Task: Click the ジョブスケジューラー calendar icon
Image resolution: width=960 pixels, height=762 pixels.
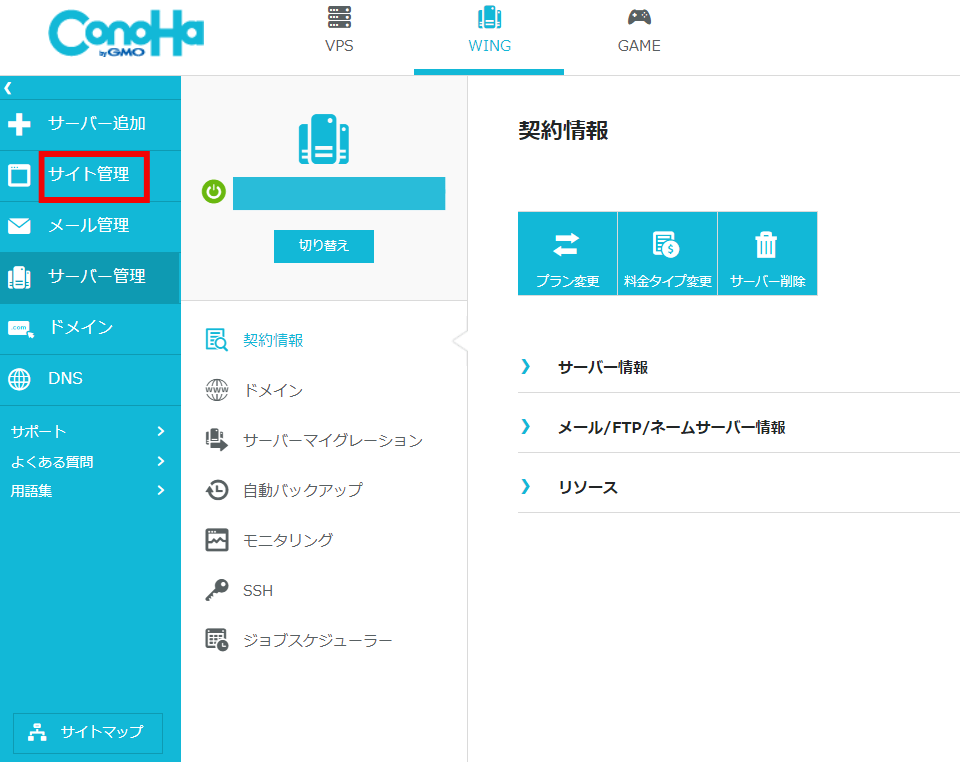Action: tap(216, 640)
